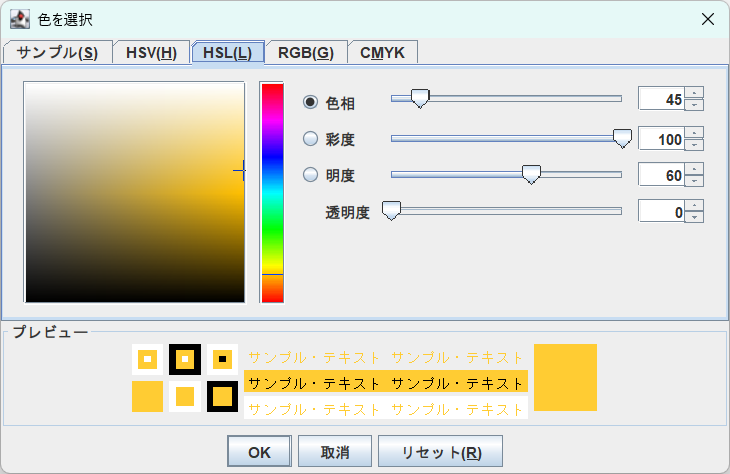Click the 透明度 slider thumb
Image resolution: width=730 pixels, height=474 pixels.
pos(391,211)
